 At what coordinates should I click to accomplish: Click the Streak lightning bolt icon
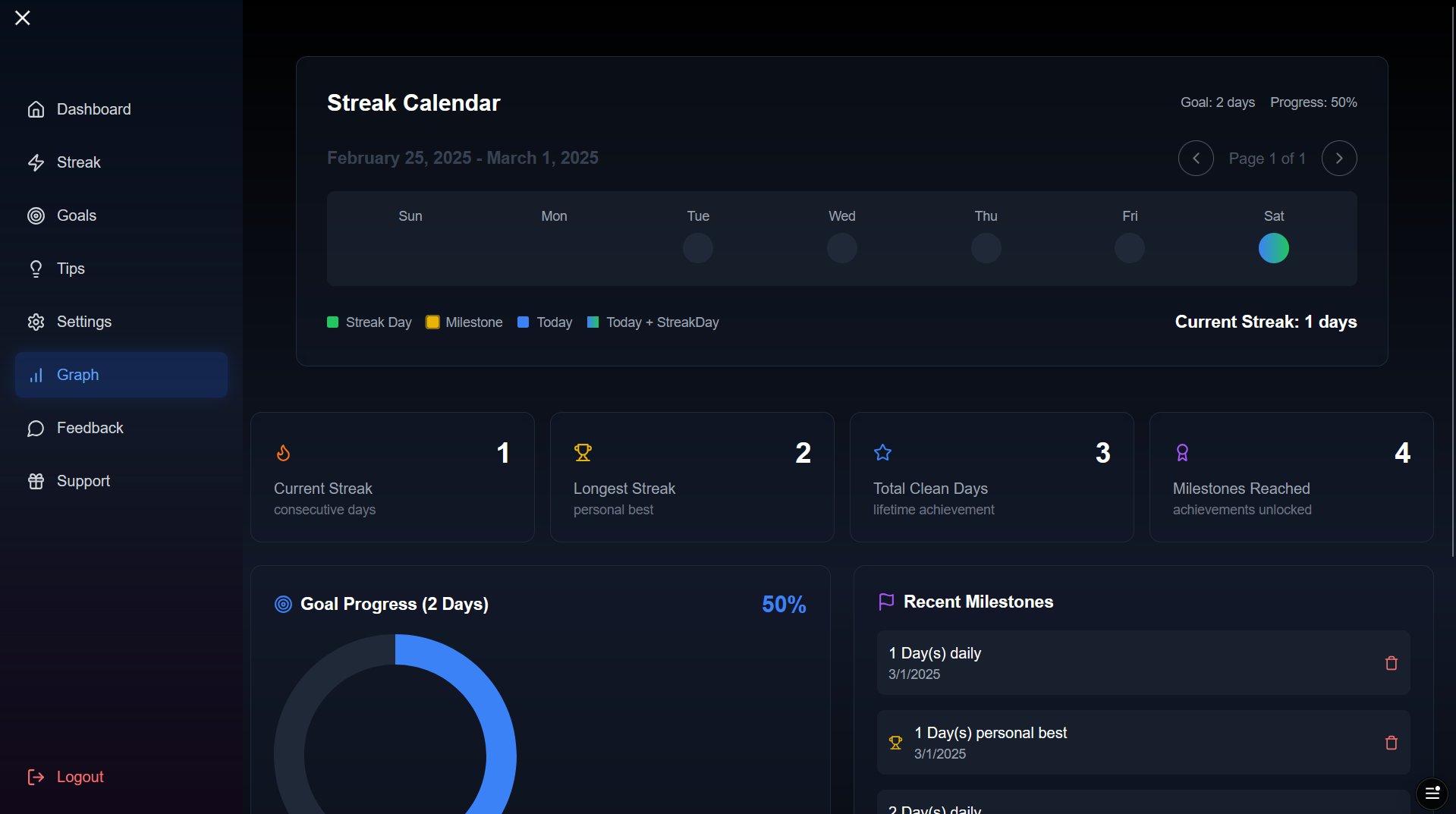(x=36, y=162)
